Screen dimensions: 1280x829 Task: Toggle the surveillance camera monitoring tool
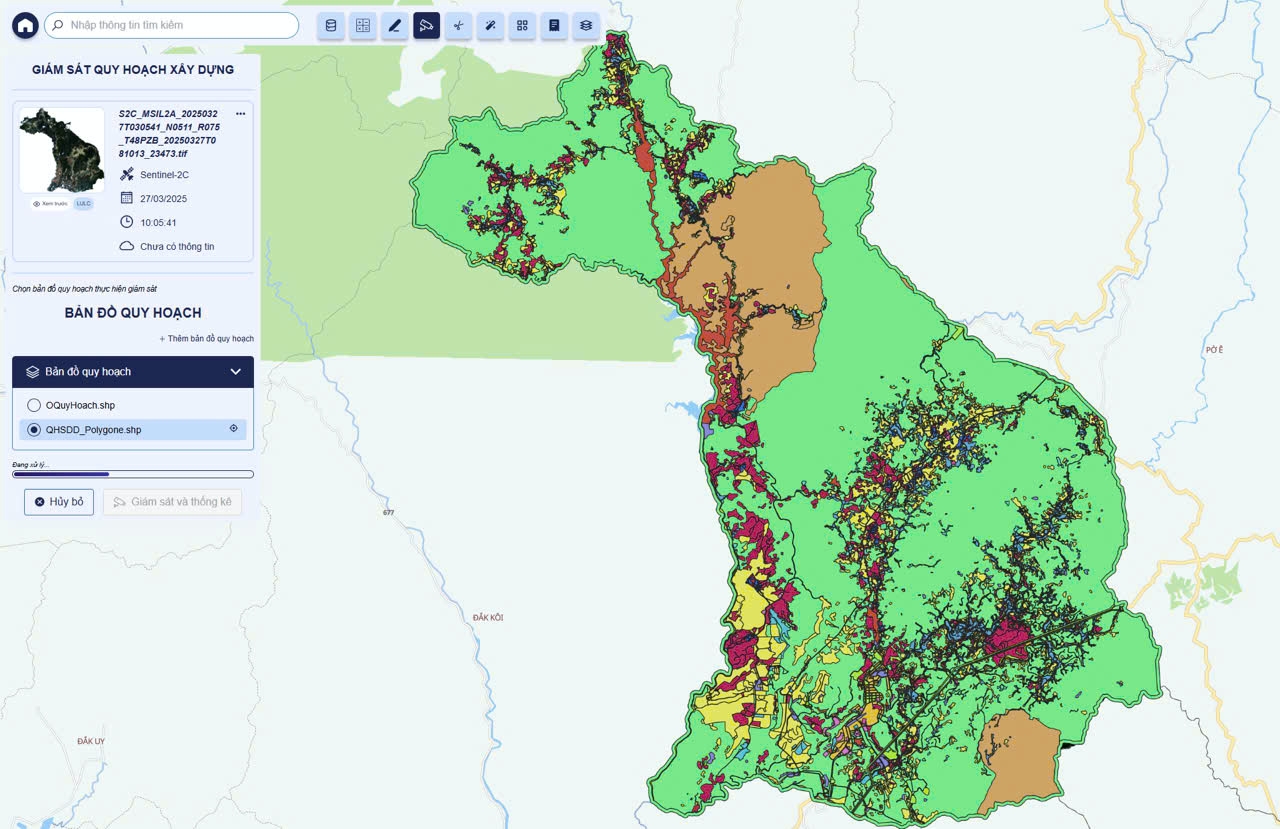point(427,26)
